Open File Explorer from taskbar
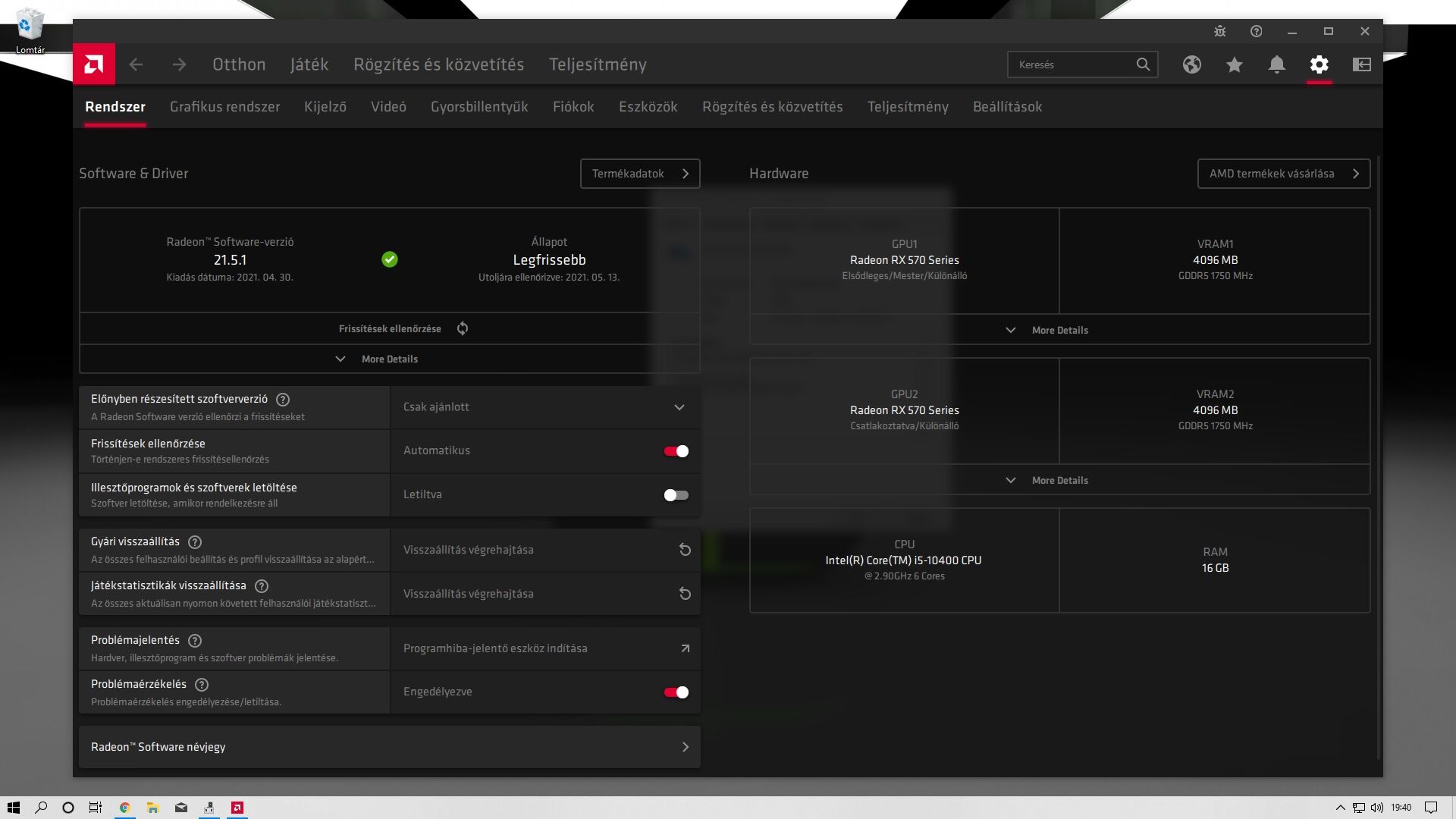 point(152,808)
